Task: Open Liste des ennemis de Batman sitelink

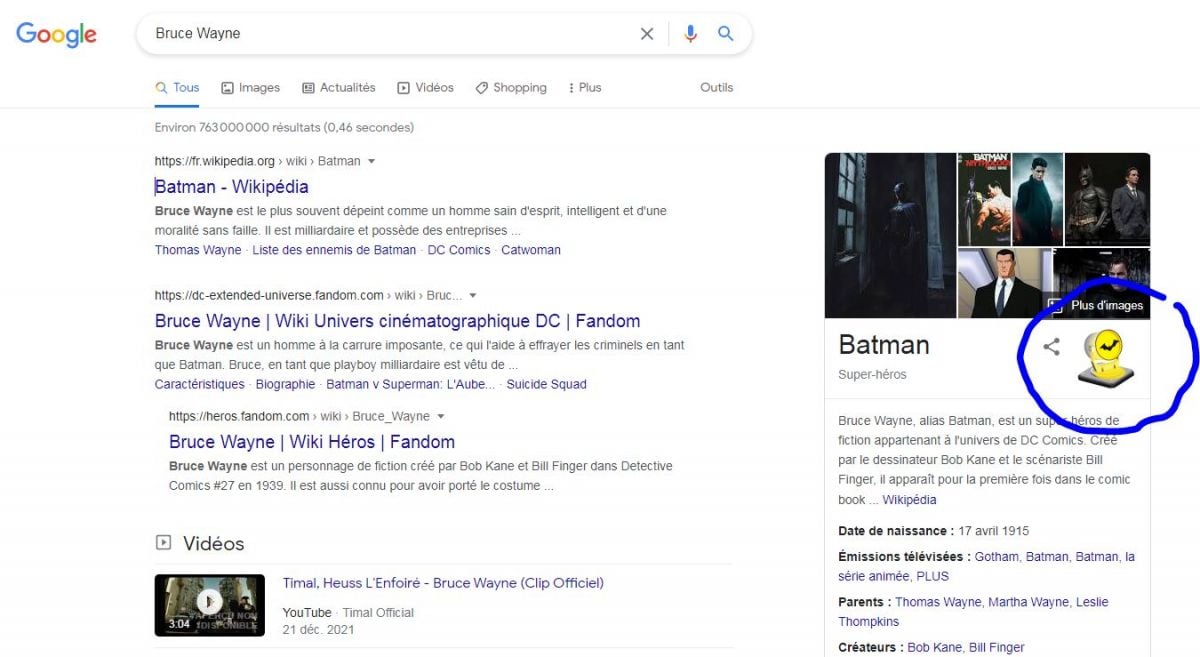Action: (334, 250)
